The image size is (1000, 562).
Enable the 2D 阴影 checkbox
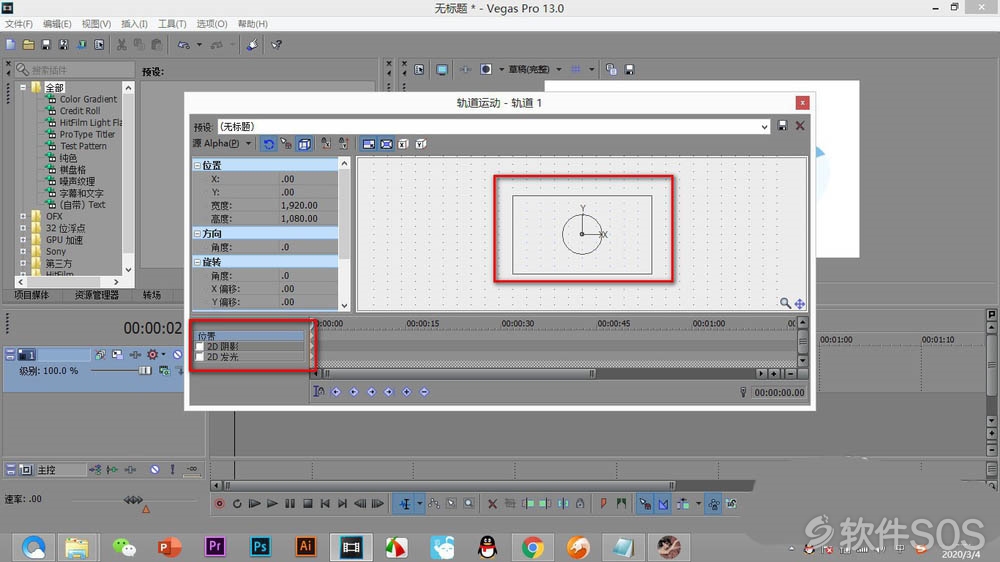point(200,346)
